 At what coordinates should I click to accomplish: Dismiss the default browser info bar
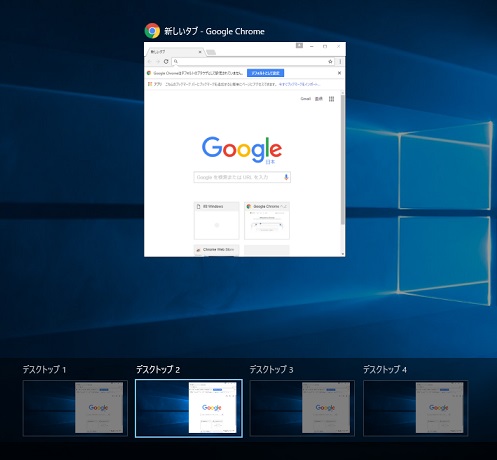pos(339,73)
